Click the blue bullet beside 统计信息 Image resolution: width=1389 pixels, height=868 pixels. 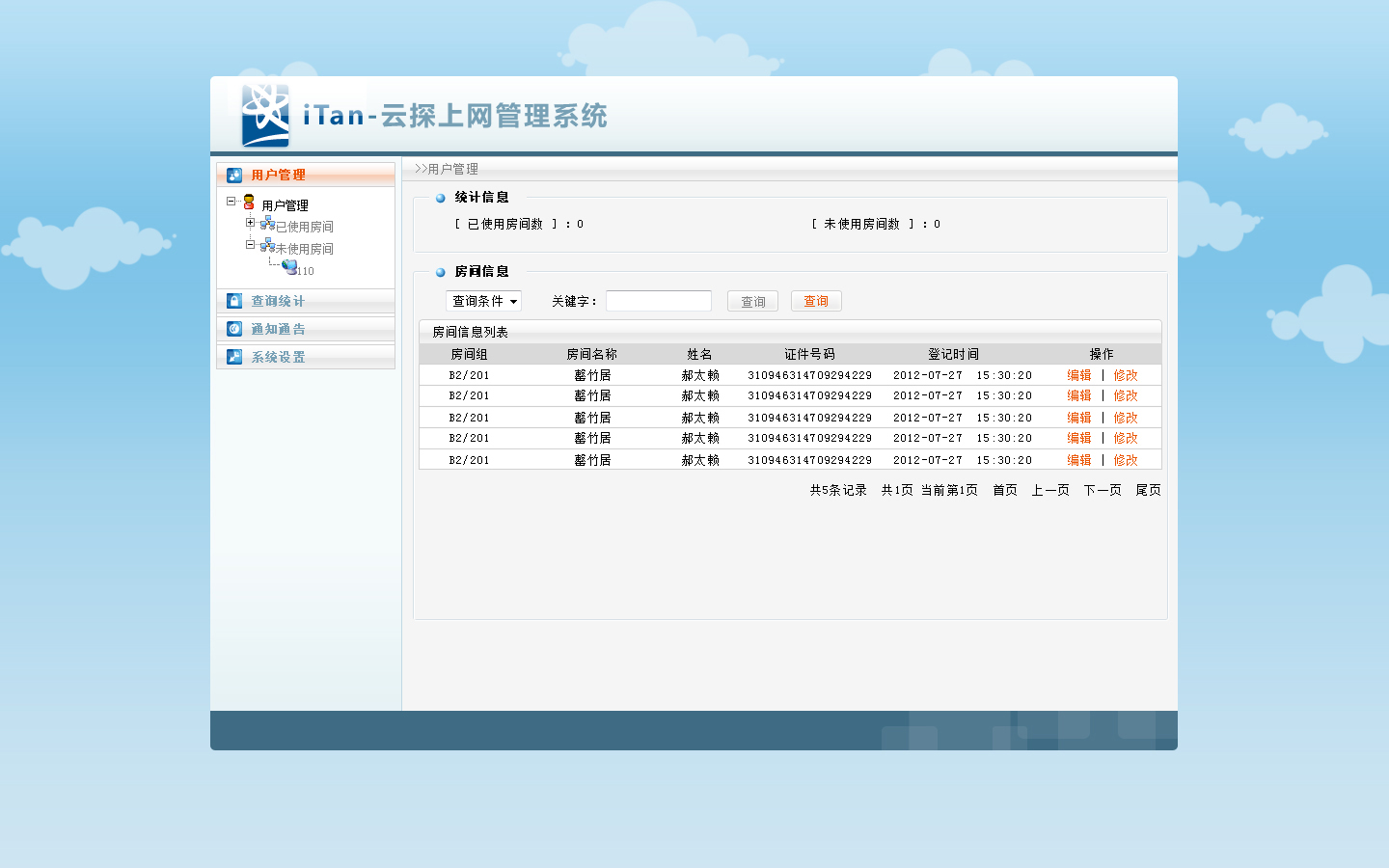click(x=441, y=198)
